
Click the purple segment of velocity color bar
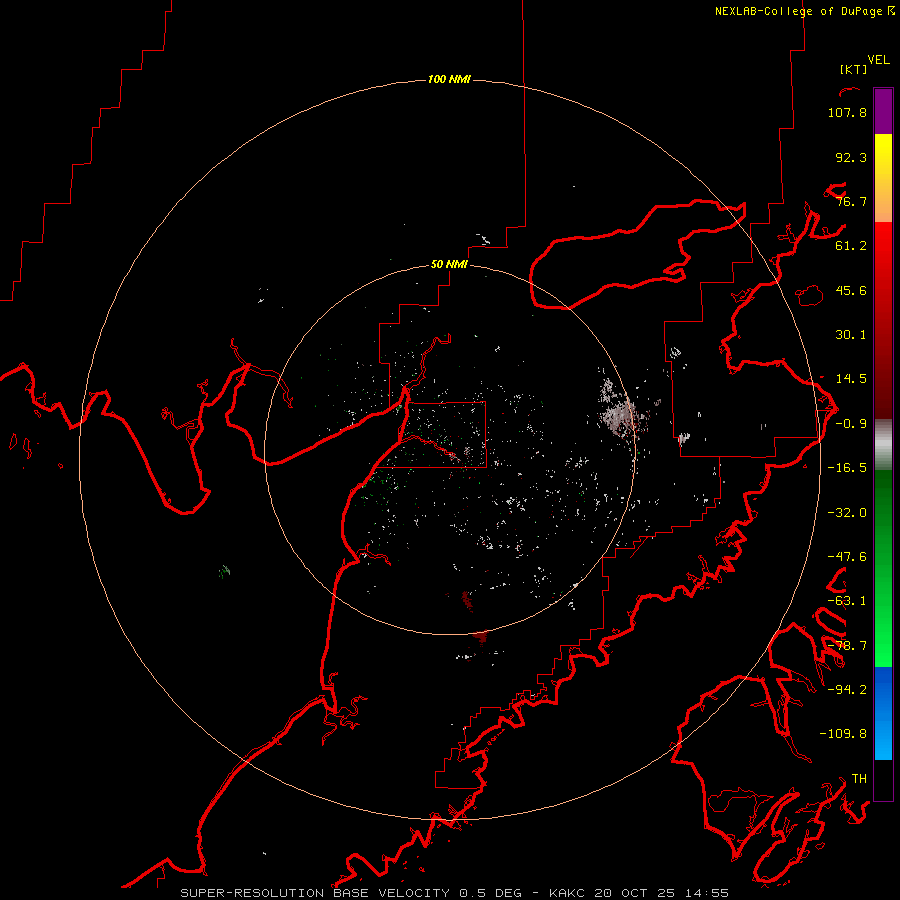(883, 111)
